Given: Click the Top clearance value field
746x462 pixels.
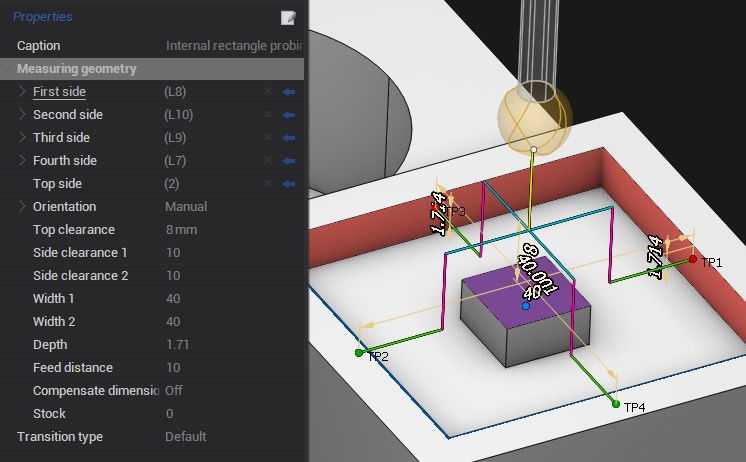Looking at the screenshot, I should point(182,230).
